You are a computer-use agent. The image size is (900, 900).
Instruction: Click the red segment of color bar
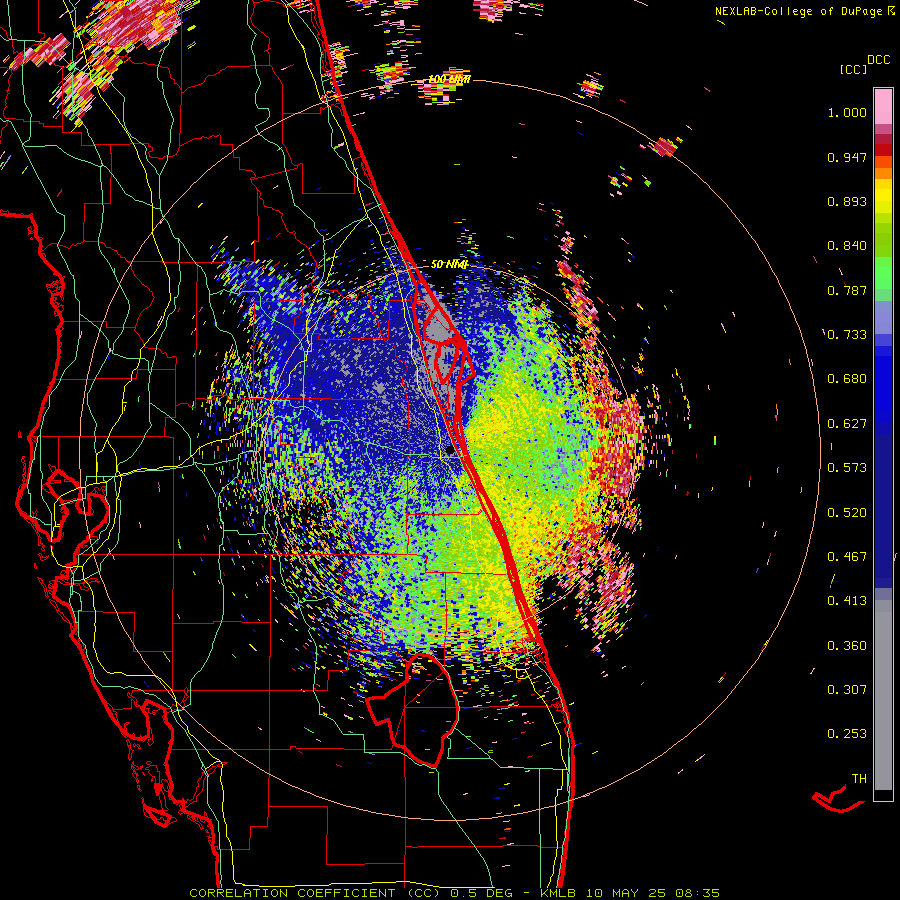tap(883, 149)
